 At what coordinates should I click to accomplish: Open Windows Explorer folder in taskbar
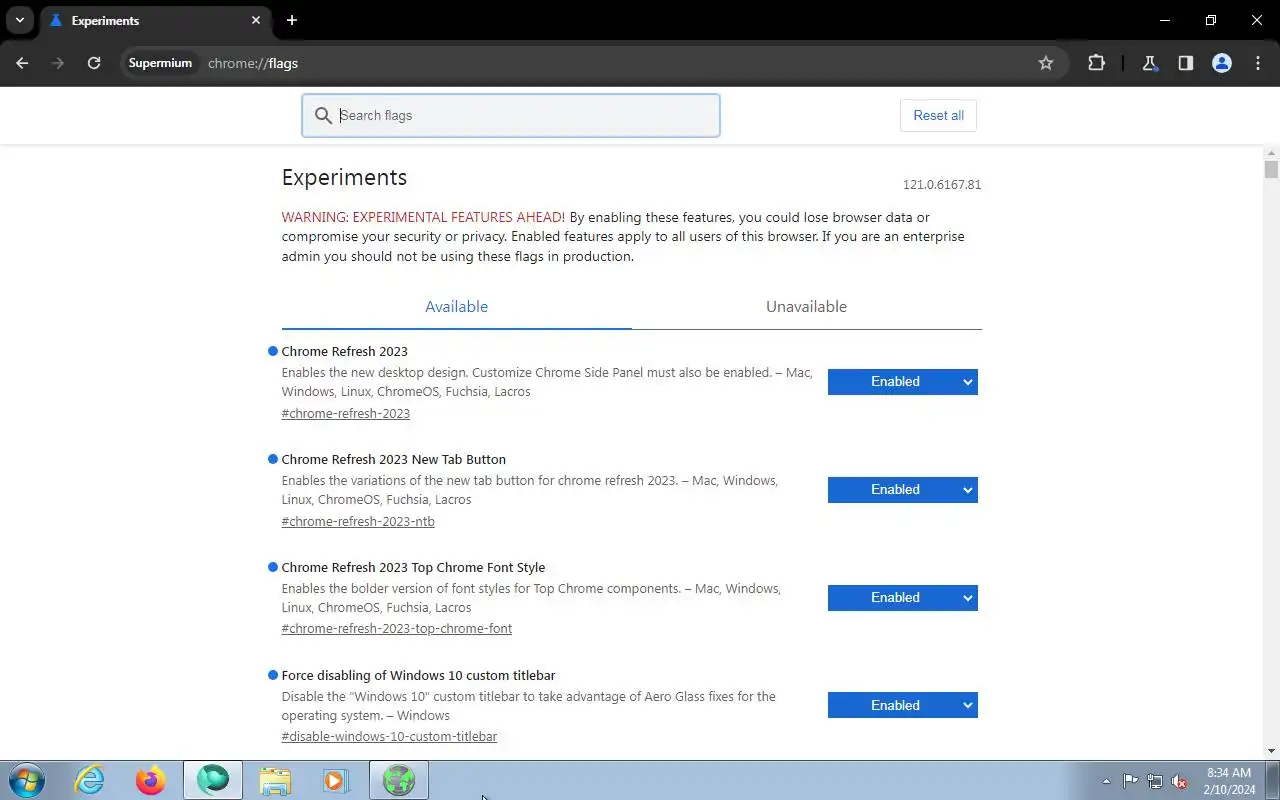pyautogui.click(x=275, y=780)
